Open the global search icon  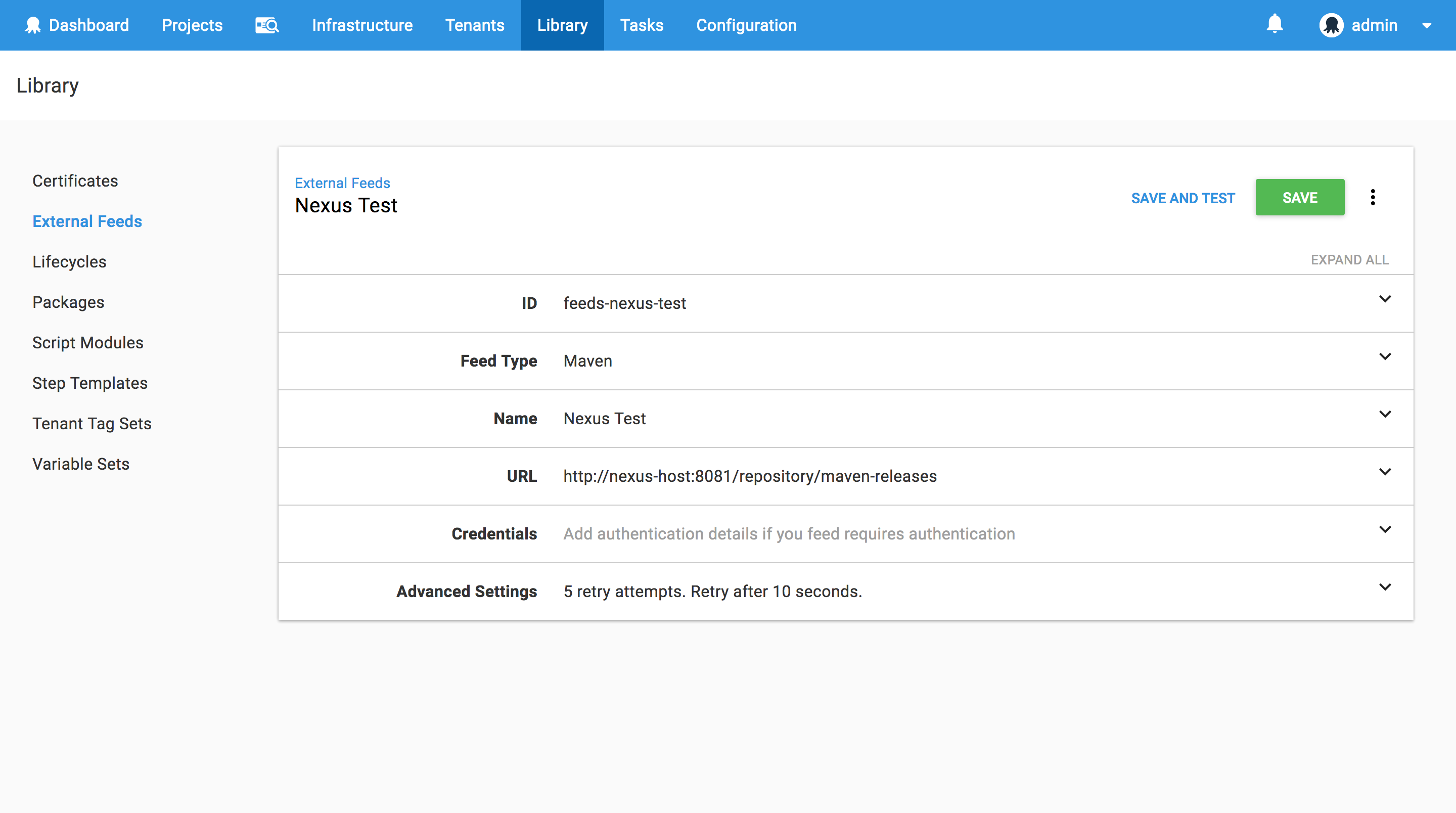pyautogui.click(x=266, y=25)
